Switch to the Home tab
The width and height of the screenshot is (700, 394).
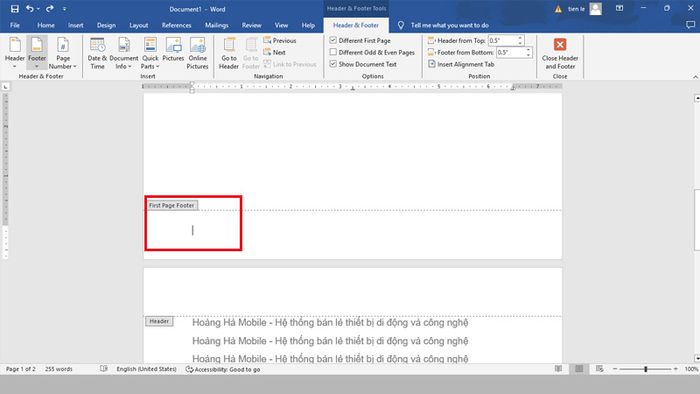tap(46, 25)
